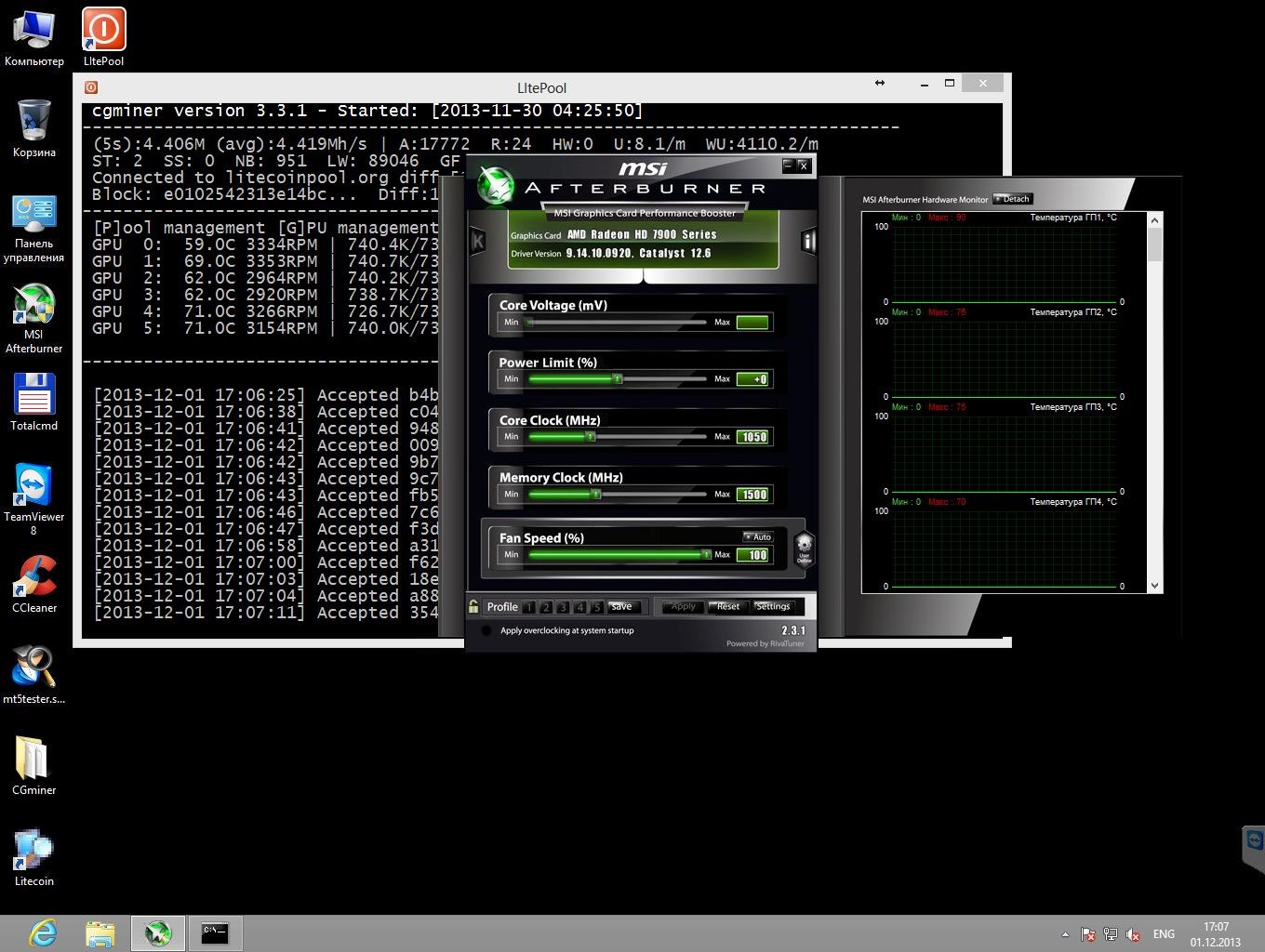
Task: Minimize the Afterburner window
Action: (789, 165)
